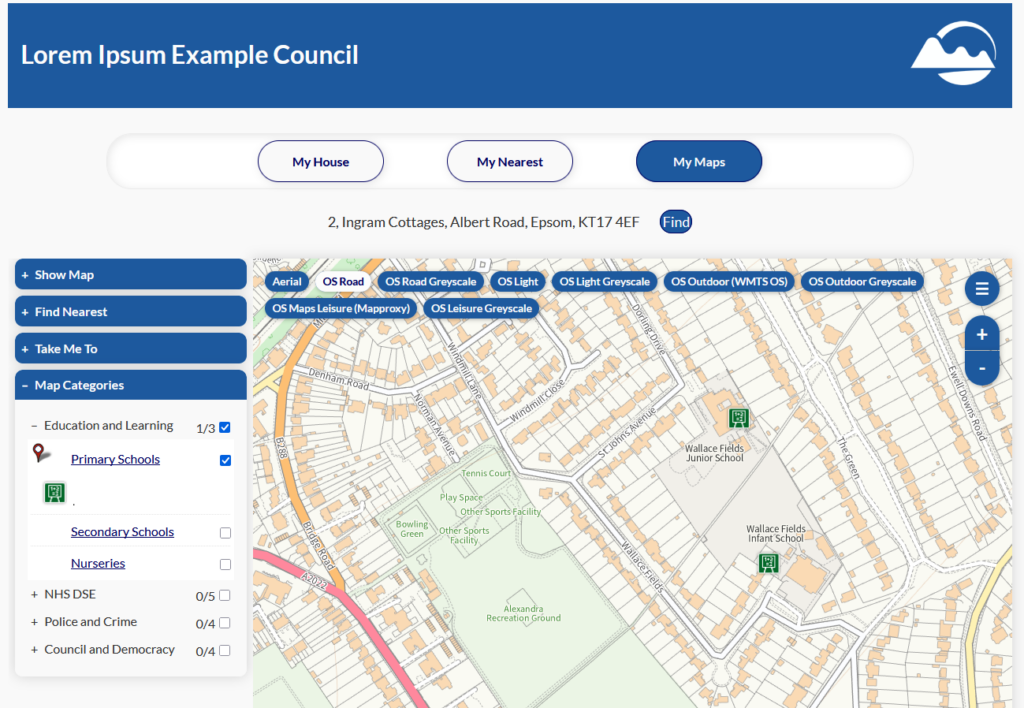Open the Secondary Schools link

[122, 532]
